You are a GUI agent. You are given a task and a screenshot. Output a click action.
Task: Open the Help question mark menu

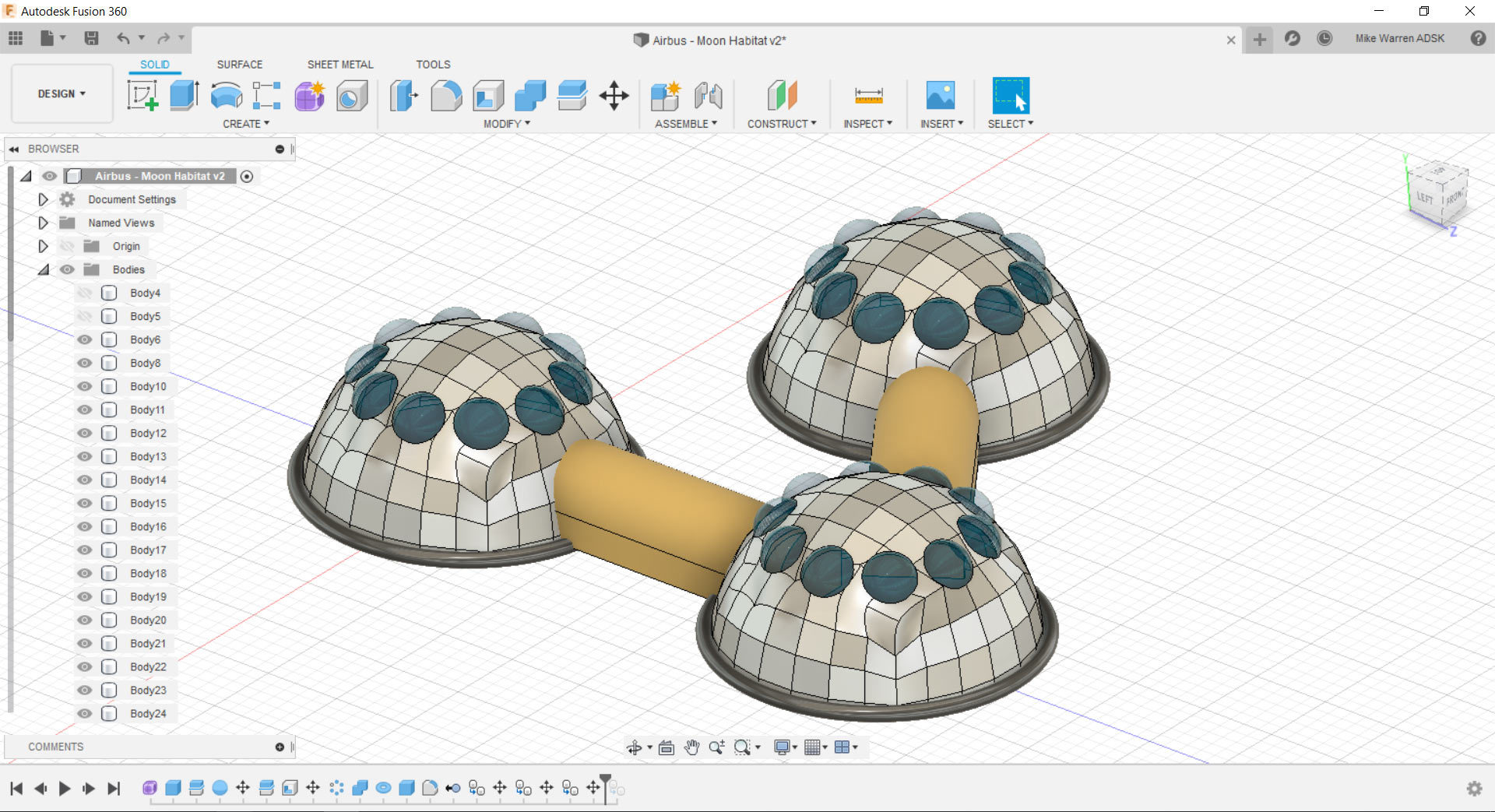pos(1478,38)
